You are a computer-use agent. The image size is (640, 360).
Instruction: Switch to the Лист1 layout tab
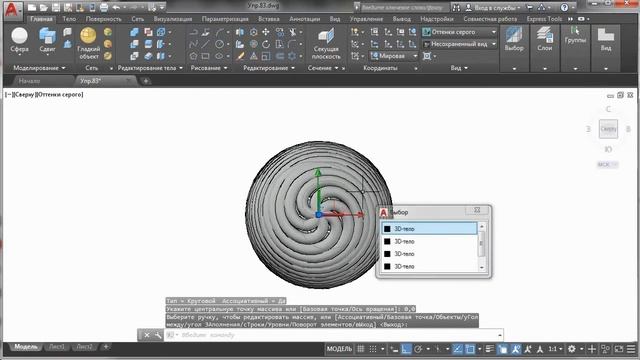coord(57,347)
